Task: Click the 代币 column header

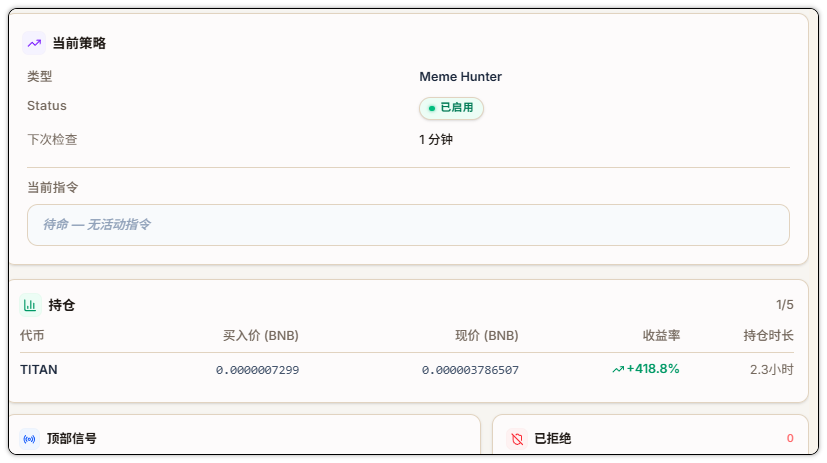Action: (x=32, y=335)
